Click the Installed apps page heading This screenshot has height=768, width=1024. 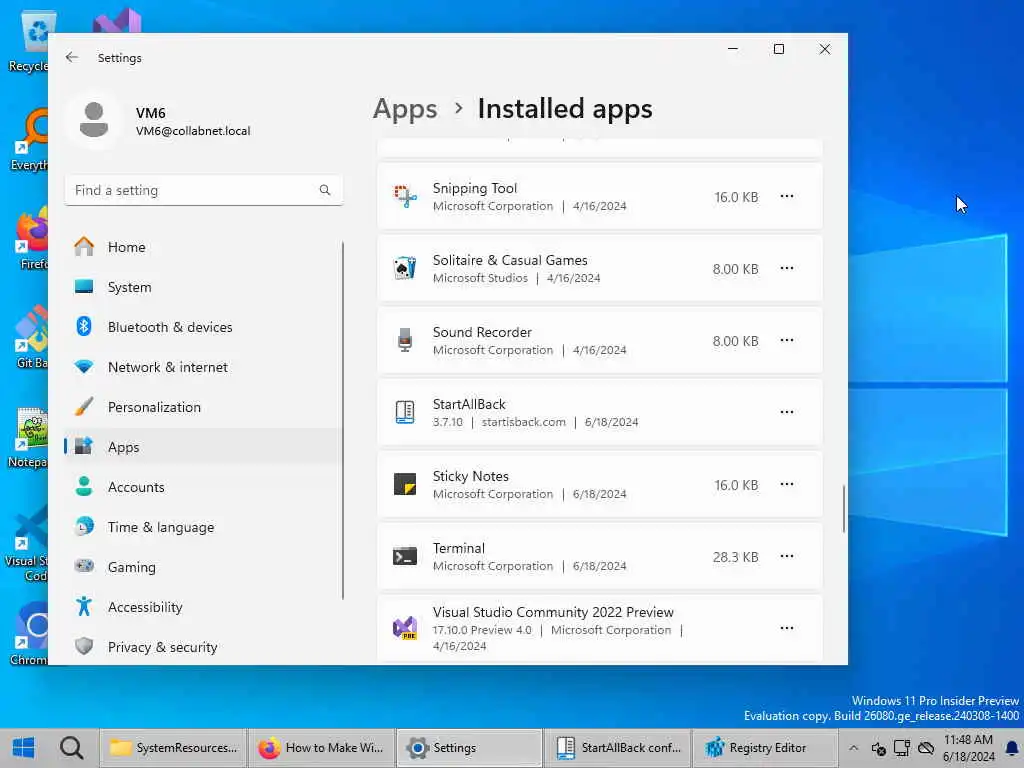tap(565, 109)
